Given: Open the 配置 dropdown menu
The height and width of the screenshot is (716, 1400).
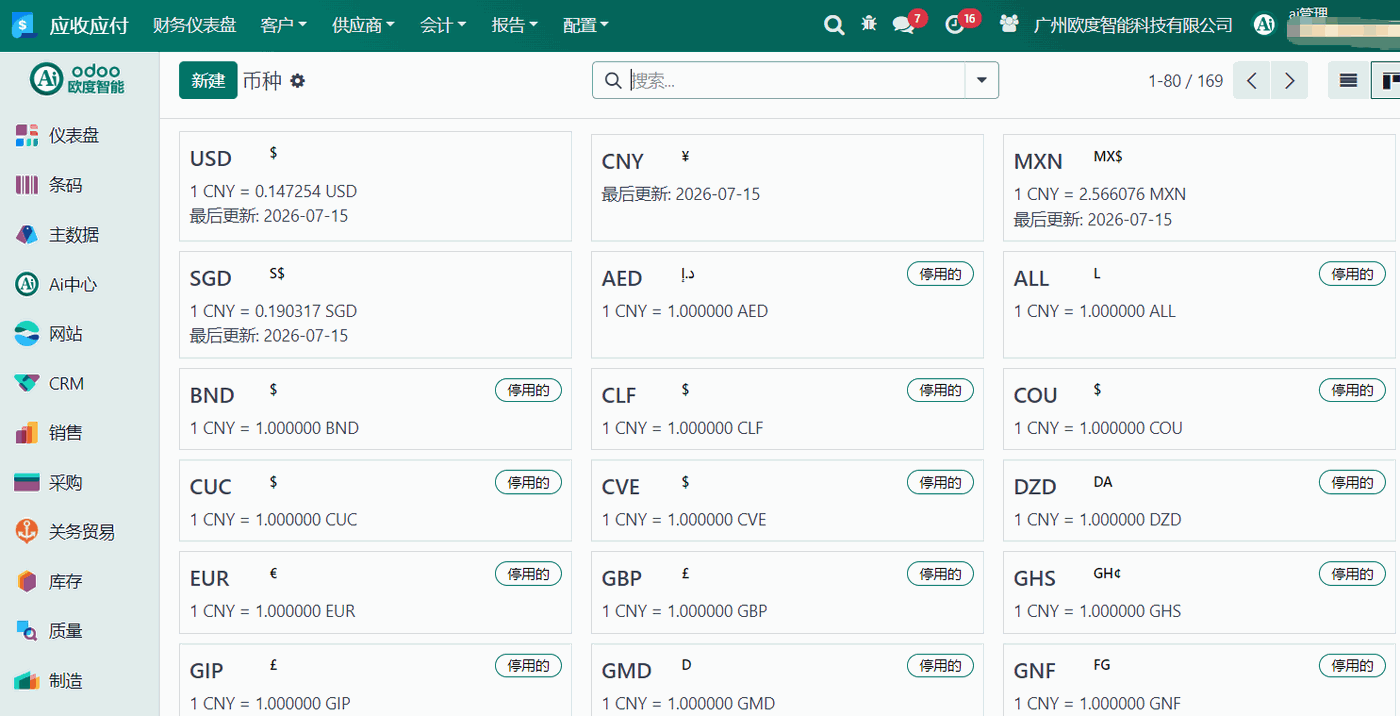Looking at the screenshot, I should point(585,25).
